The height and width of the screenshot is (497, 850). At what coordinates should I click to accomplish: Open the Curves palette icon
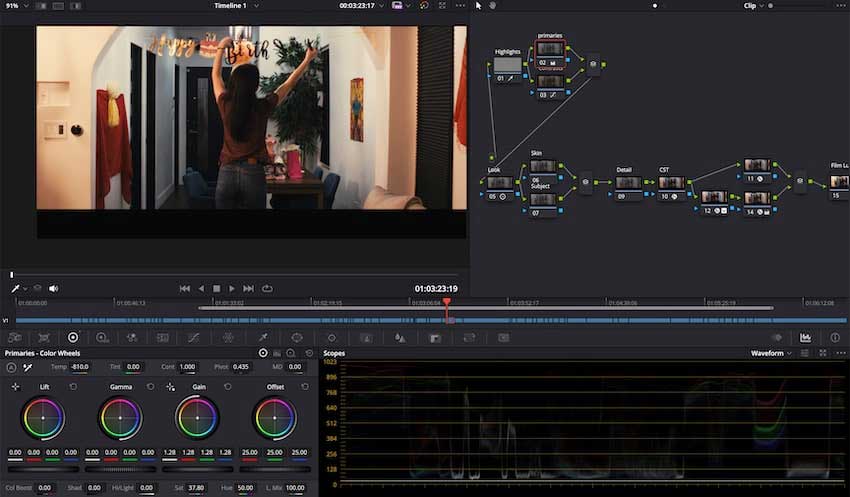(194, 338)
